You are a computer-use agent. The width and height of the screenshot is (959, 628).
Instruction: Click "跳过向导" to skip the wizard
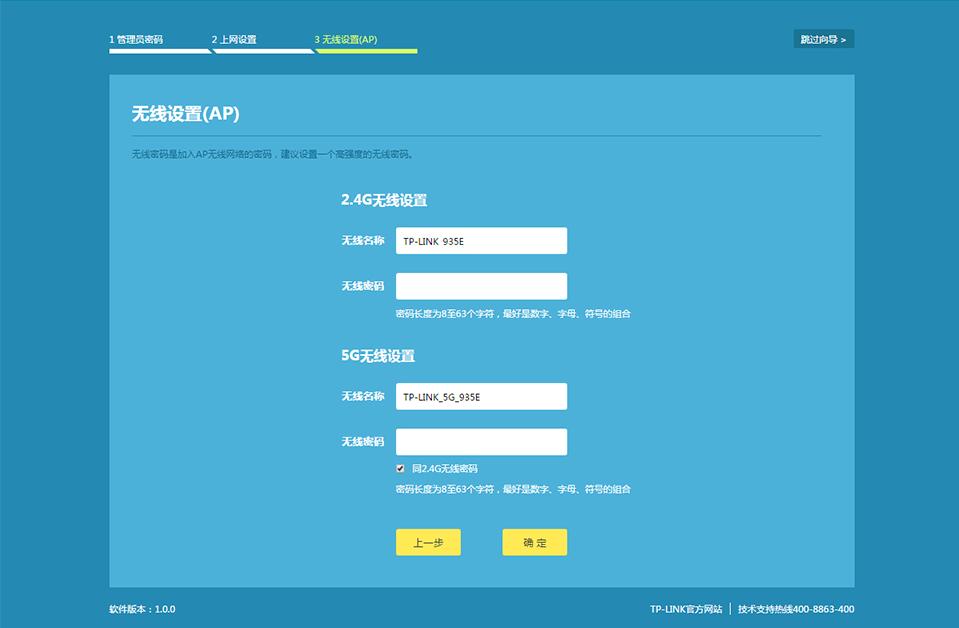point(824,38)
